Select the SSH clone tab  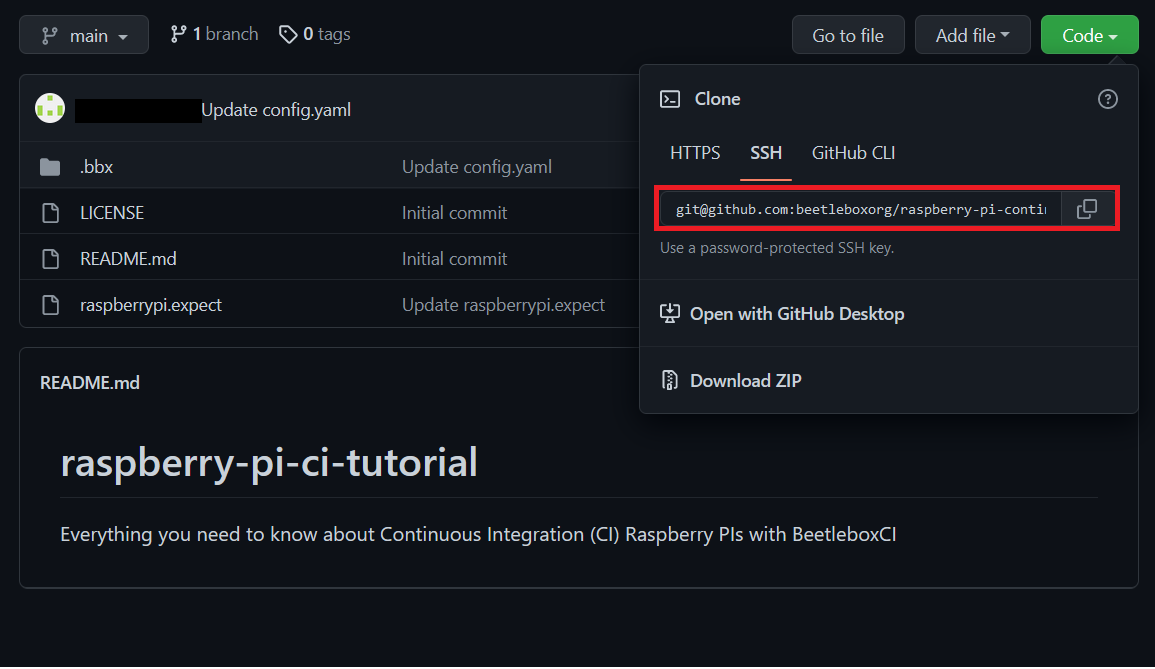766,153
